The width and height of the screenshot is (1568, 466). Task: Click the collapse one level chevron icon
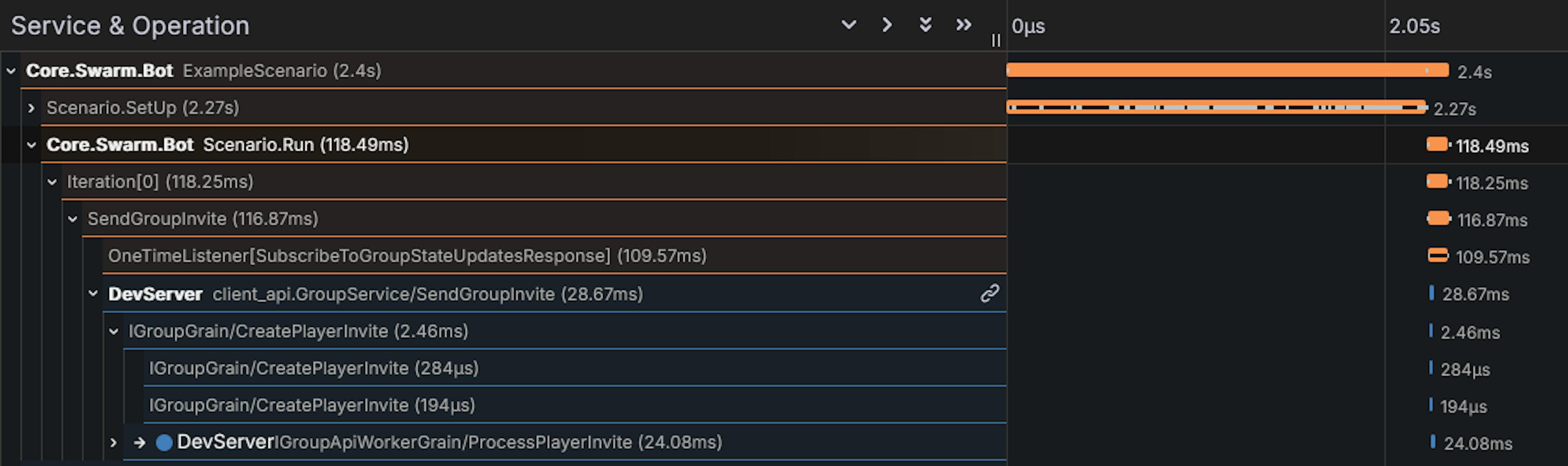[x=887, y=25]
